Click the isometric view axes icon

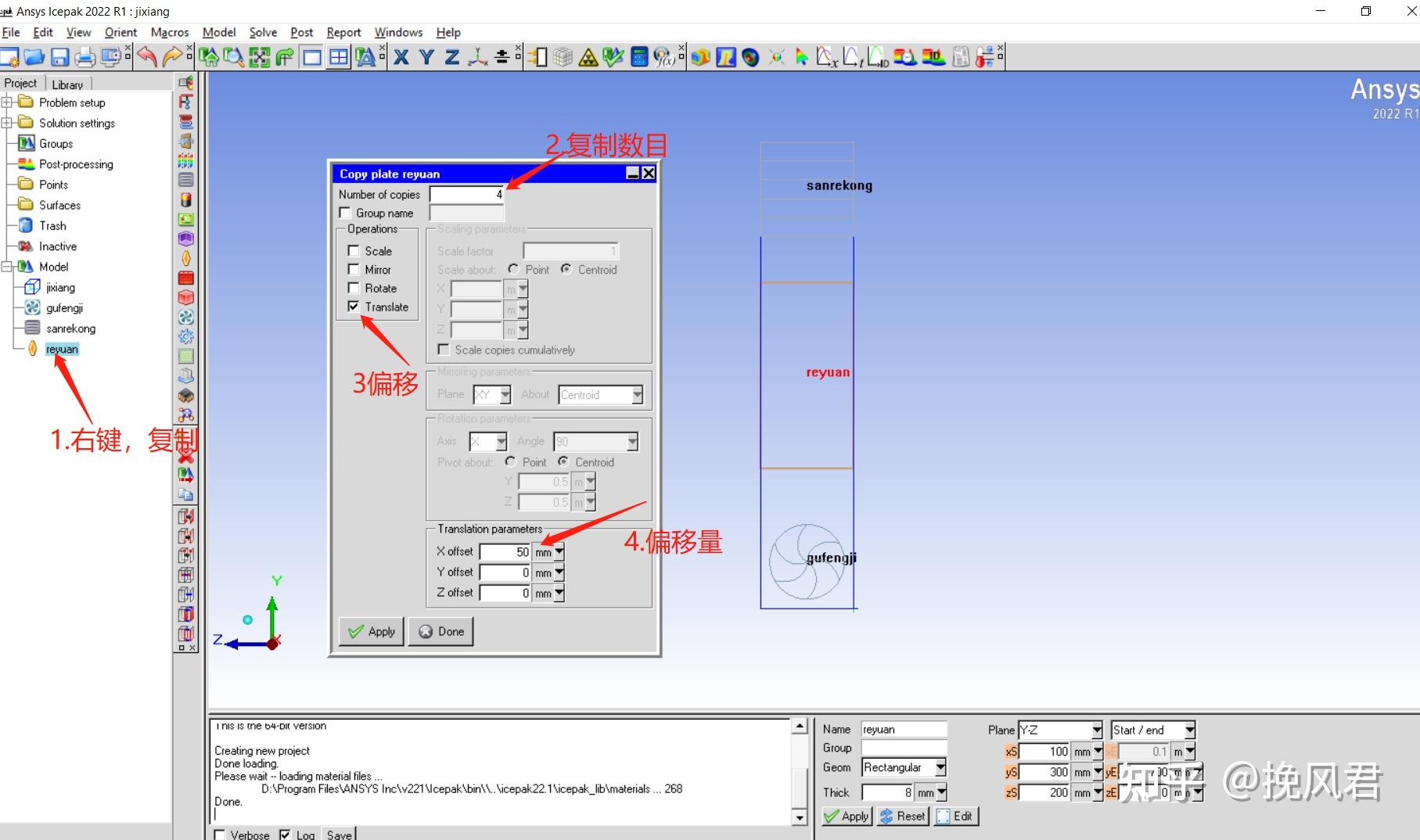[477, 56]
